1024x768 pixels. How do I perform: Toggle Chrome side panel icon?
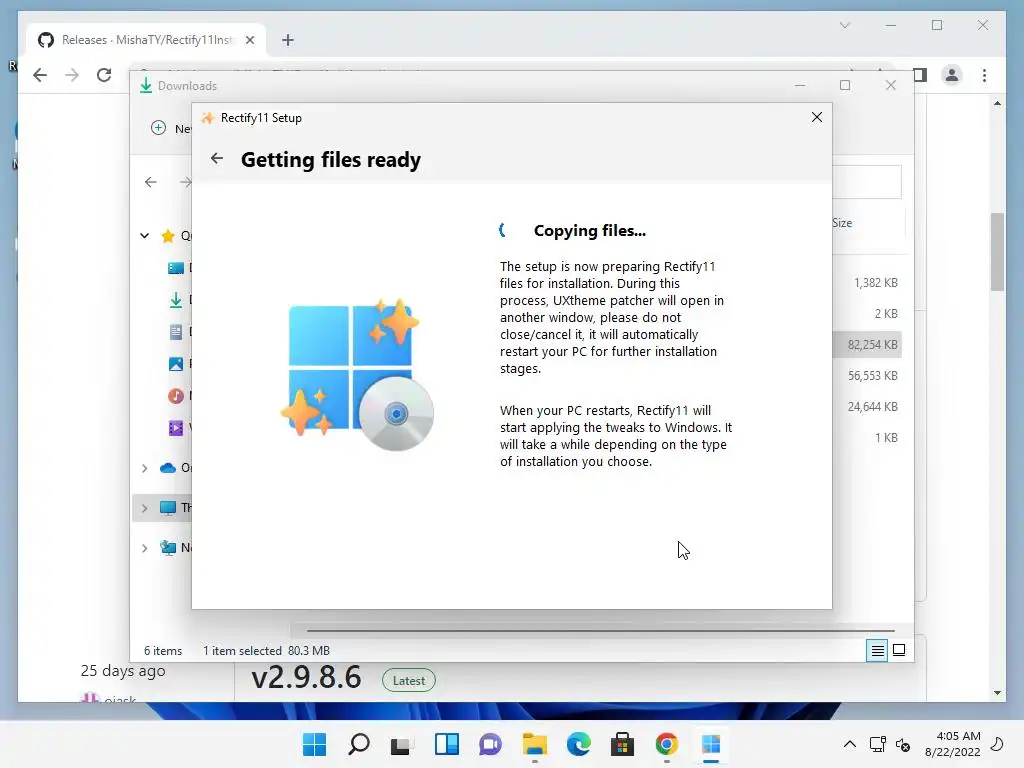tap(920, 75)
